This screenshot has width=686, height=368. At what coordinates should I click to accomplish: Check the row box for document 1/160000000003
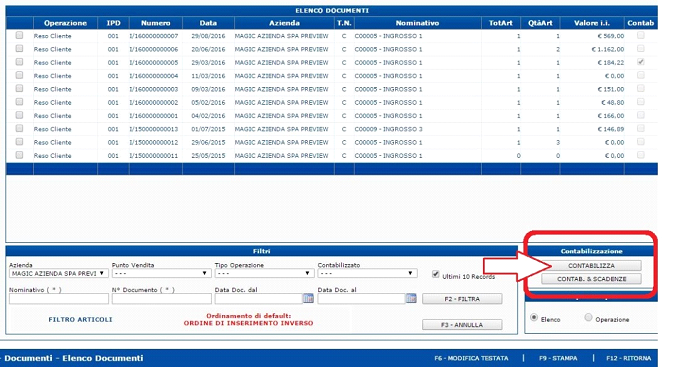click(19, 88)
